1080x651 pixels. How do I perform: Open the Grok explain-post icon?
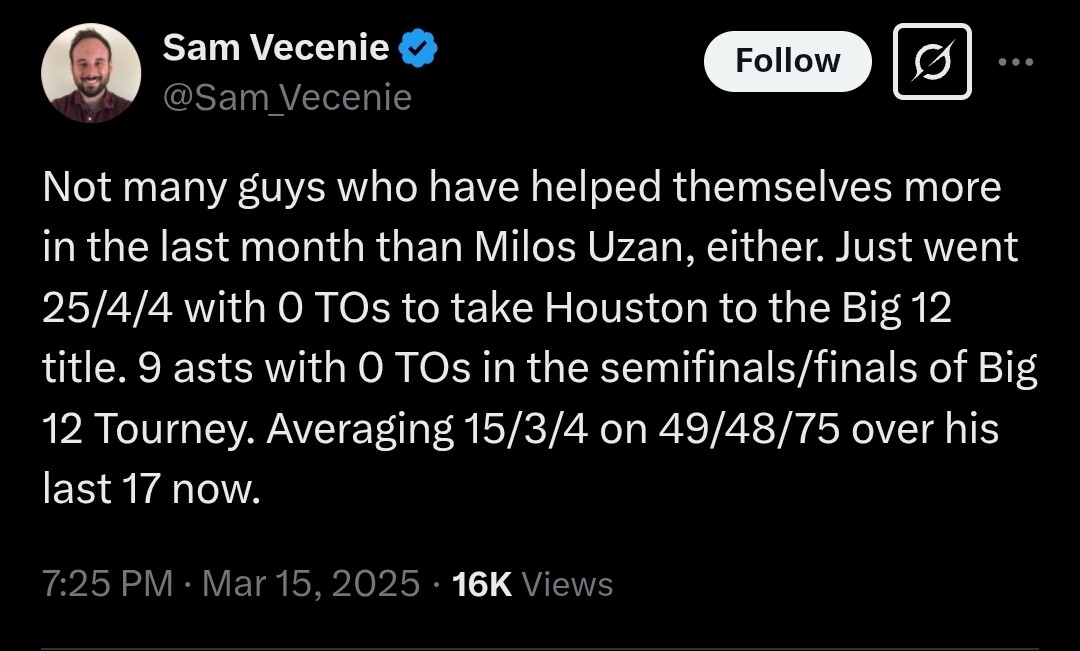(932, 61)
